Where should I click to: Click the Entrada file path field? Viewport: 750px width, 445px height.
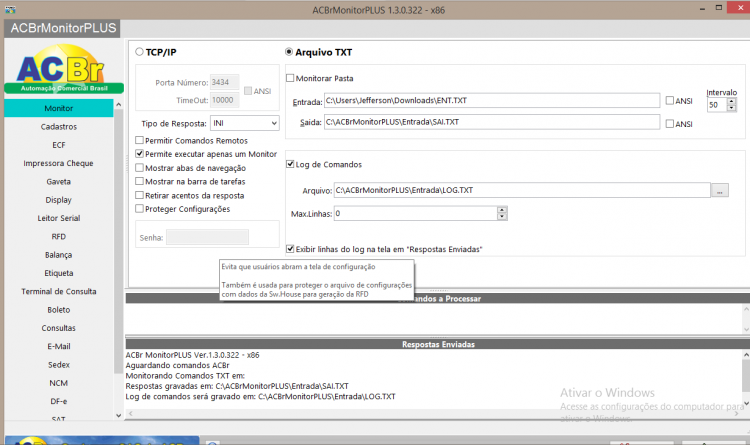point(492,100)
